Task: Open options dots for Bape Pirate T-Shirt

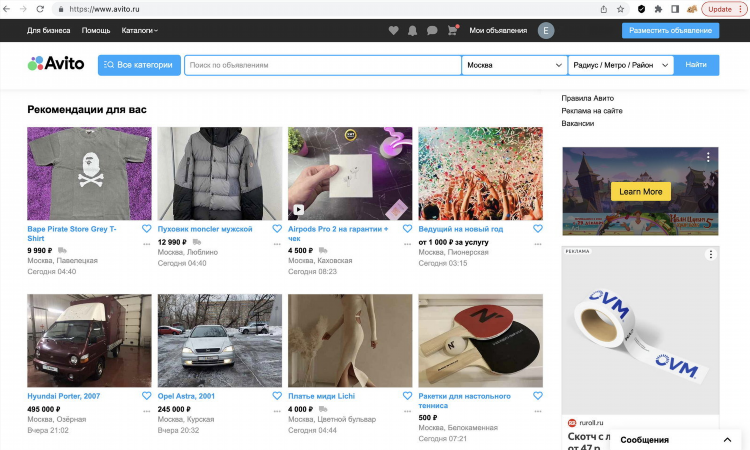Action: (146, 244)
